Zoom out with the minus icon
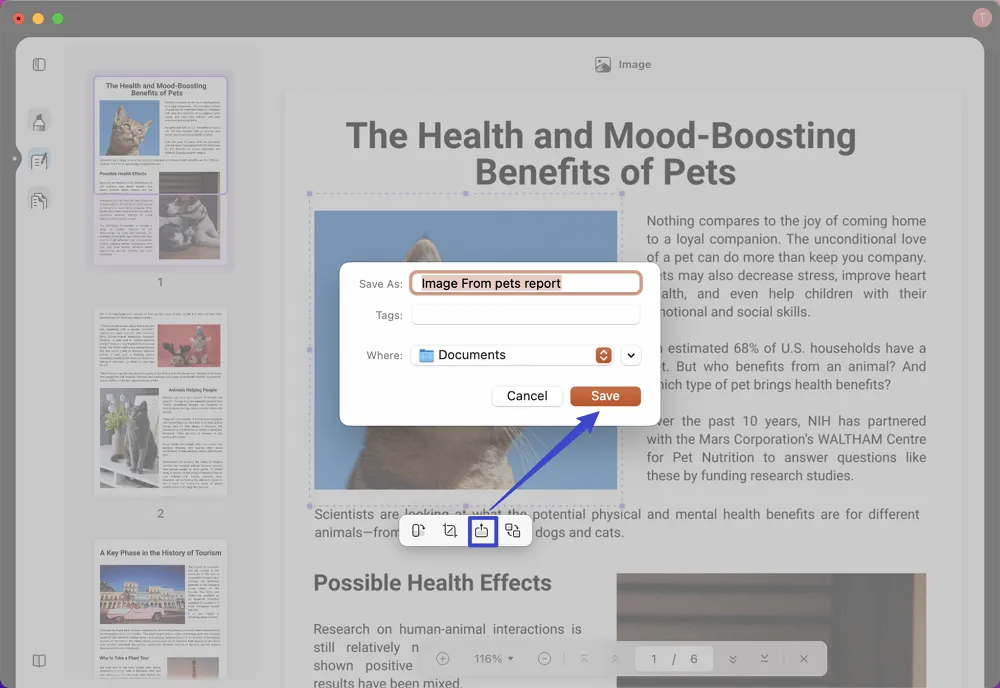 (544, 659)
